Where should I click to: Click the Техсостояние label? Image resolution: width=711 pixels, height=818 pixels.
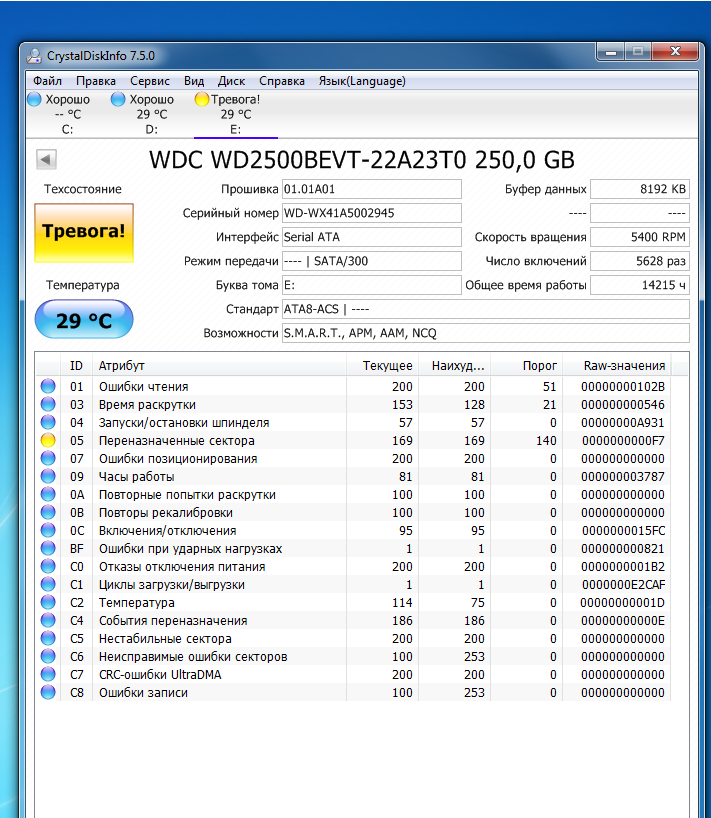pyautogui.click(x=82, y=189)
